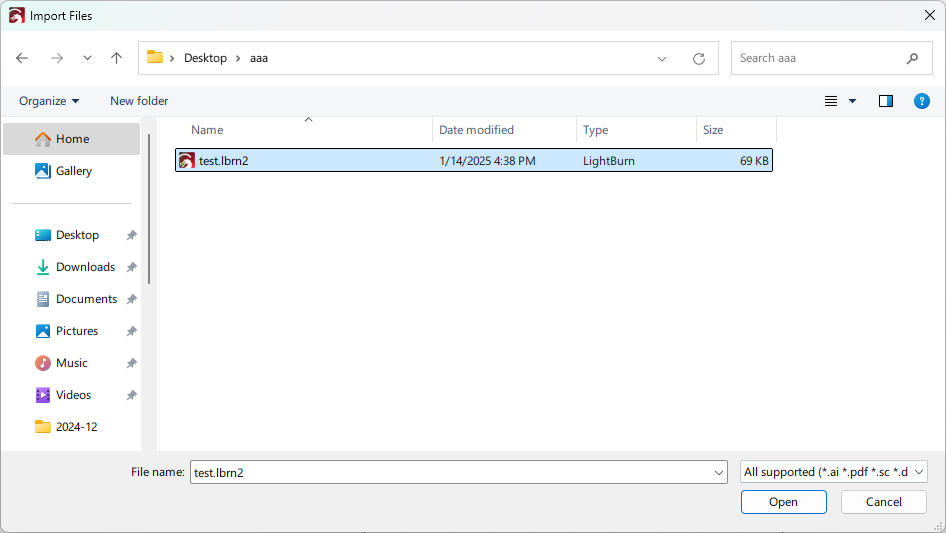The width and height of the screenshot is (946, 533).
Task: Expand the address bar history dropdown
Action: click(x=662, y=58)
